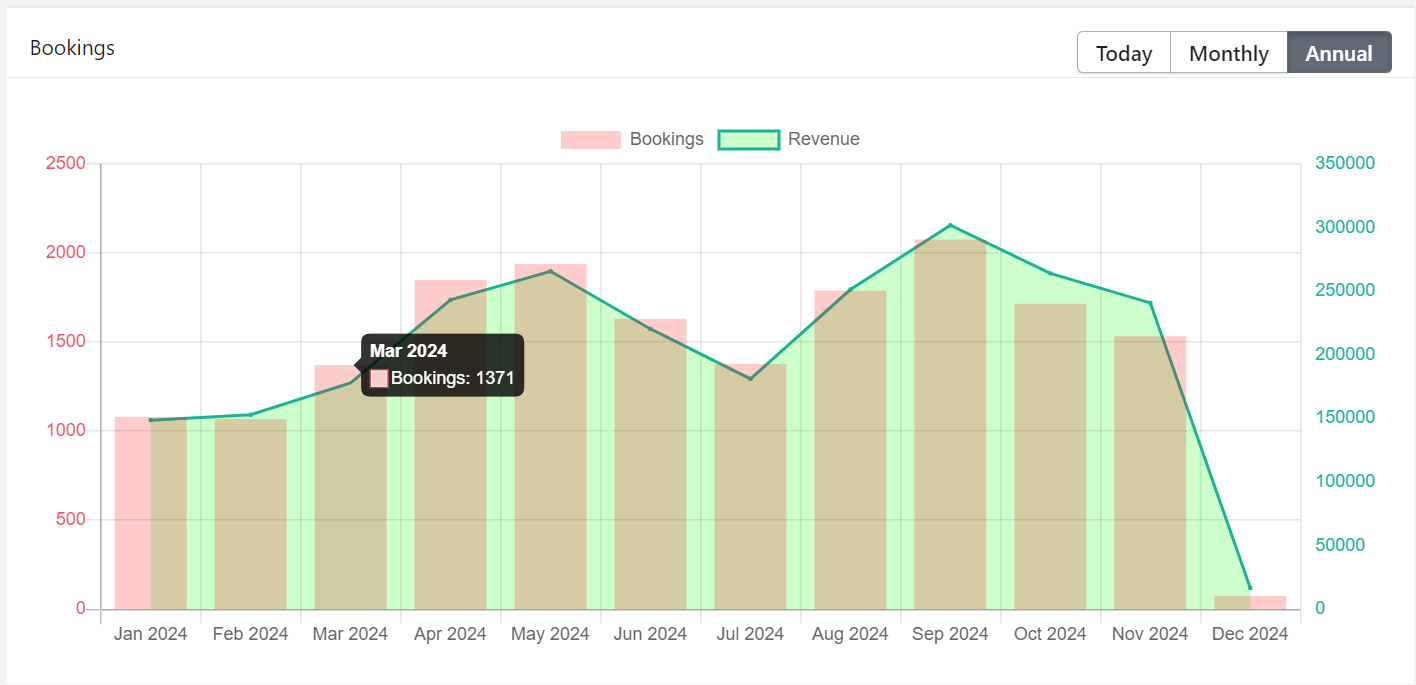Click the Revenue line point for Nov 2024
The image size is (1416, 685).
pos(1151,303)
